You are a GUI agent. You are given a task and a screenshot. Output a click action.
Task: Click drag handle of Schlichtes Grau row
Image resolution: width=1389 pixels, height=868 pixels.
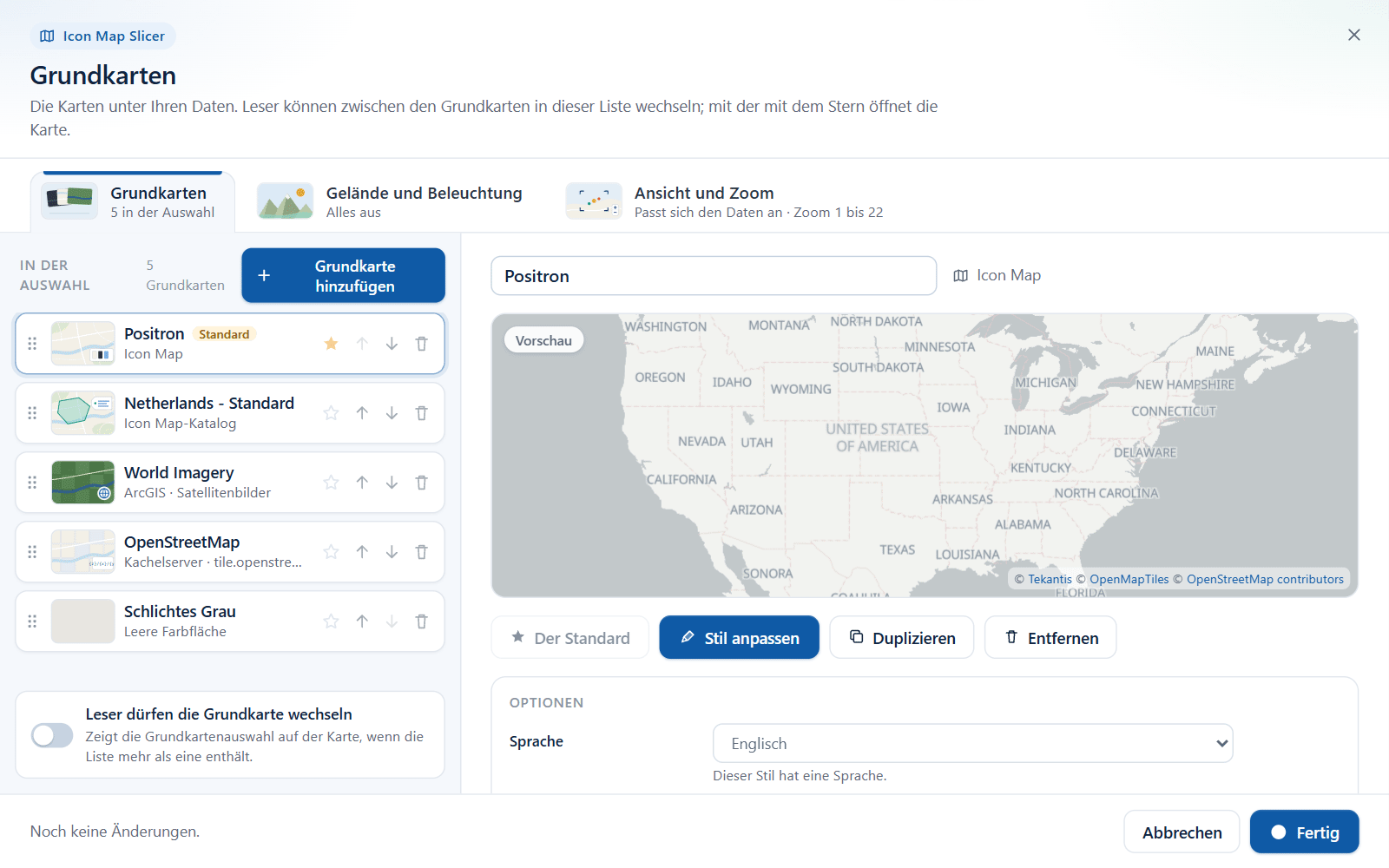point(32,621)
